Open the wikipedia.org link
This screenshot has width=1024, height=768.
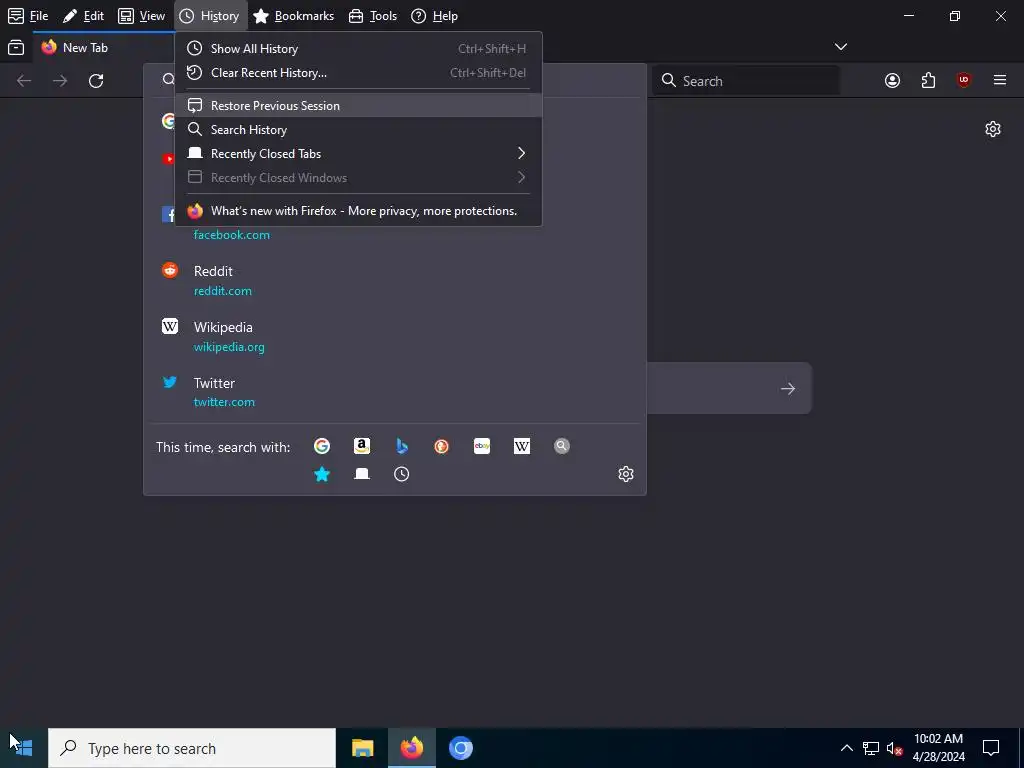click(x=229, y=347)
